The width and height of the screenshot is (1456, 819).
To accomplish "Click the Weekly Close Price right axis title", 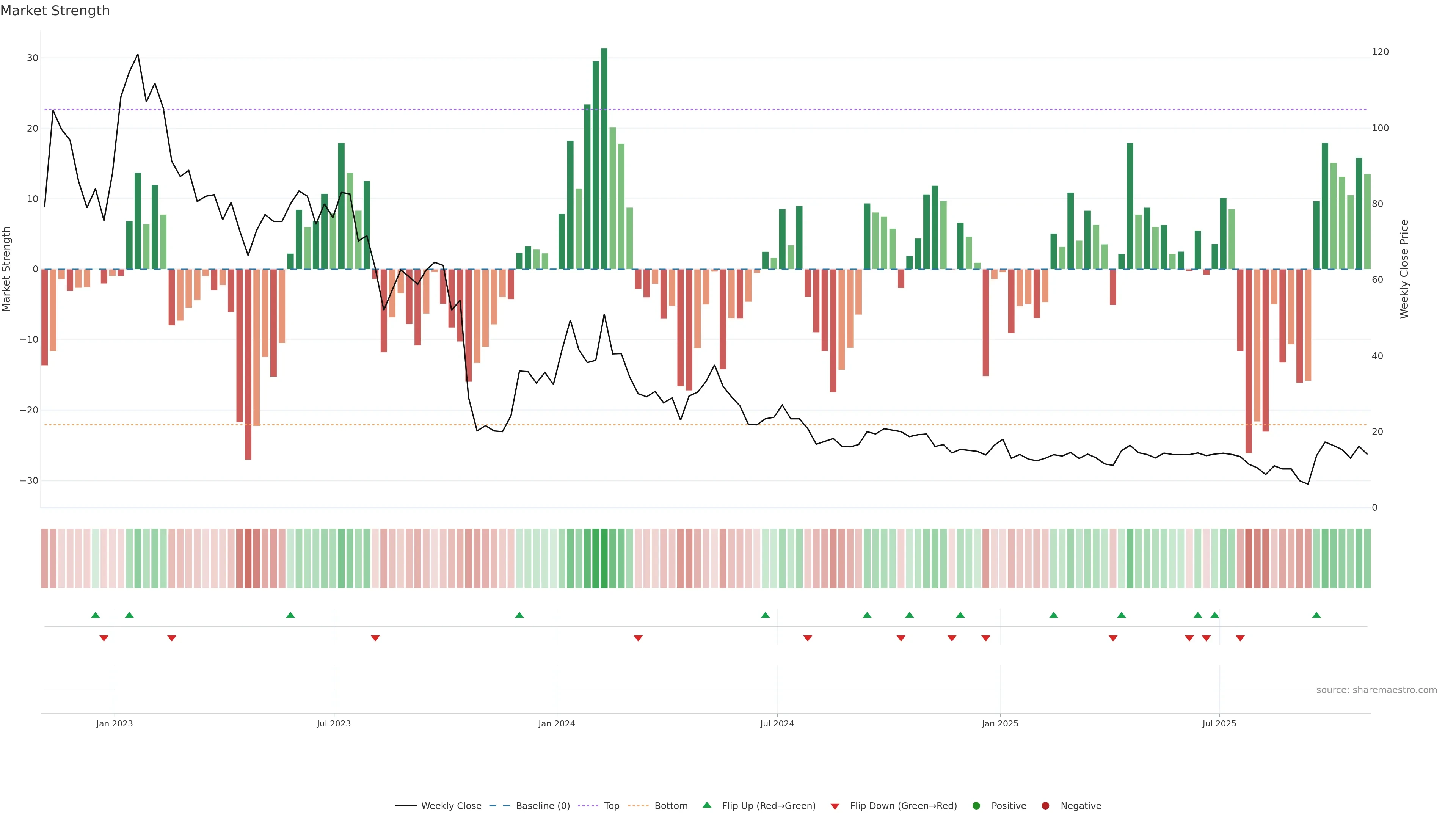I will click(x=1404, y=269).
